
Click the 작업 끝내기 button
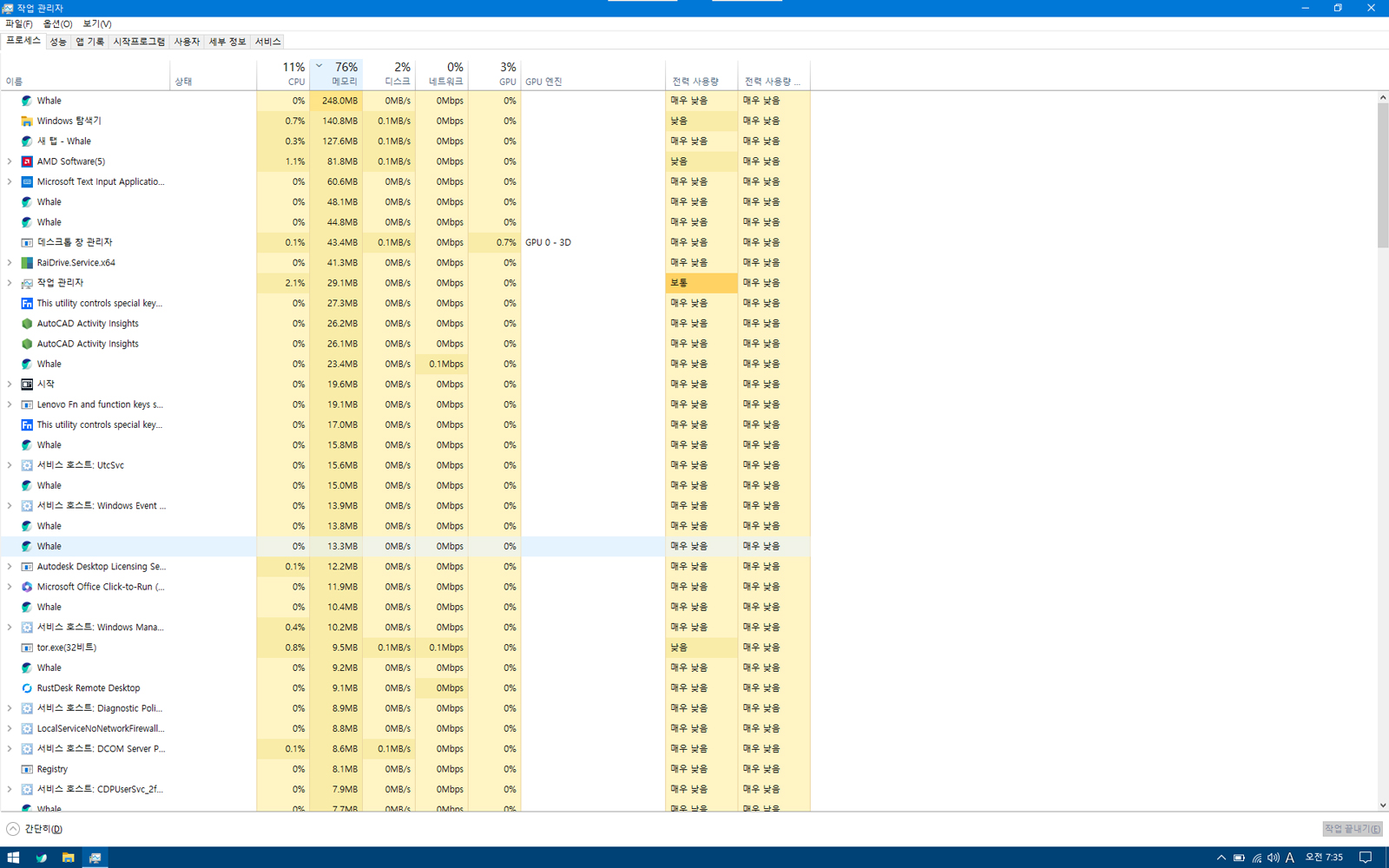pyautogui.click(x=1353, y=829)
